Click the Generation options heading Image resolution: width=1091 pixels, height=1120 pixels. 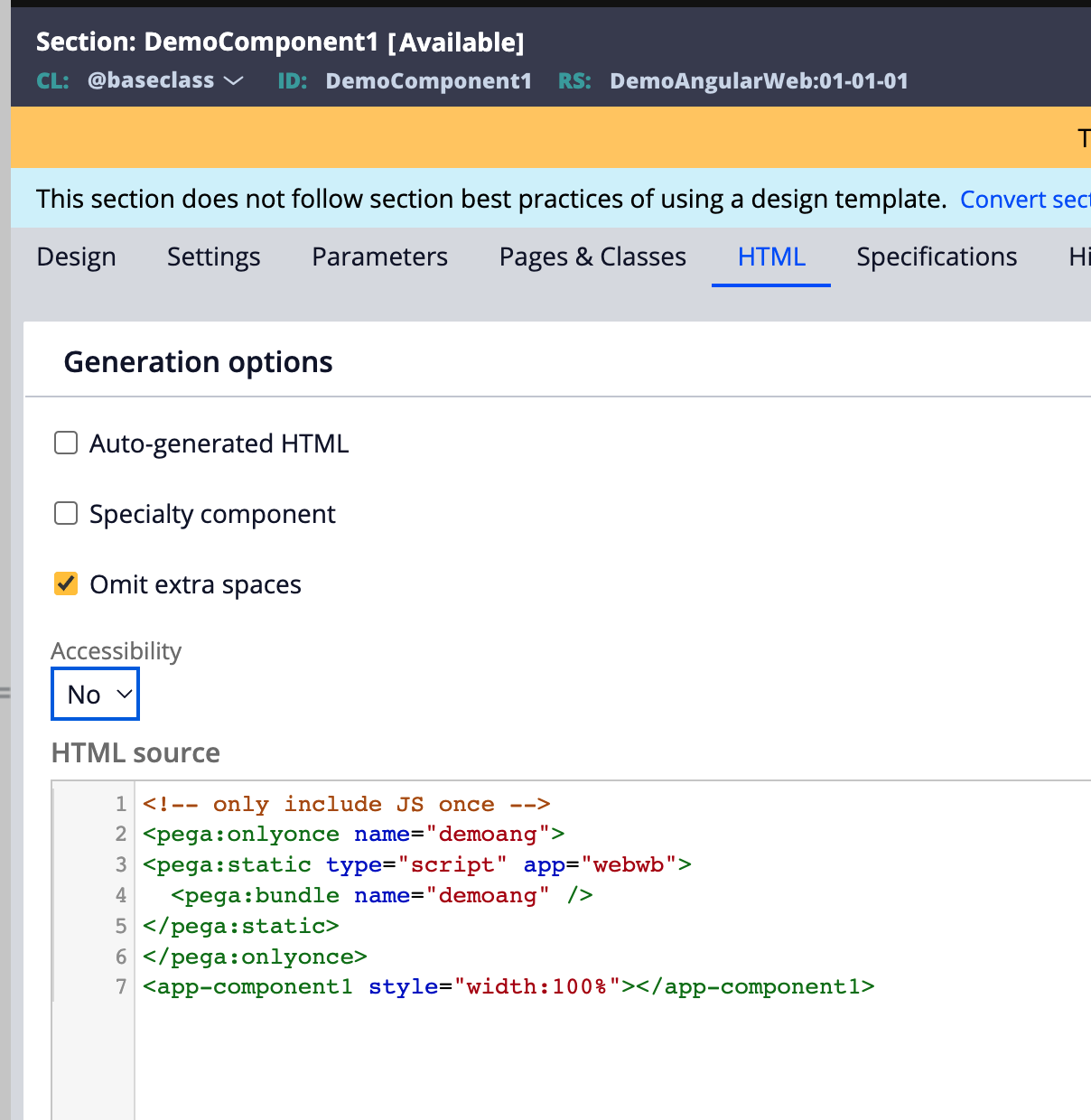point(198,361)
